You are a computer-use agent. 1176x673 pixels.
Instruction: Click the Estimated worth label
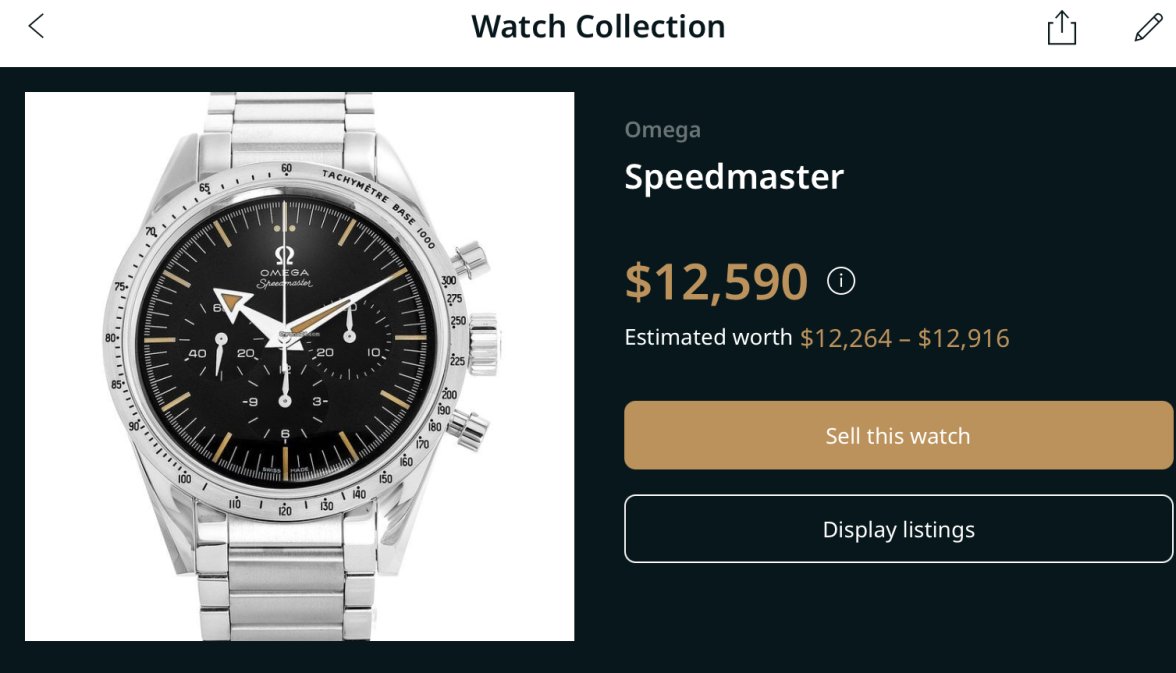pyautogui.click(x=708, y=338)
